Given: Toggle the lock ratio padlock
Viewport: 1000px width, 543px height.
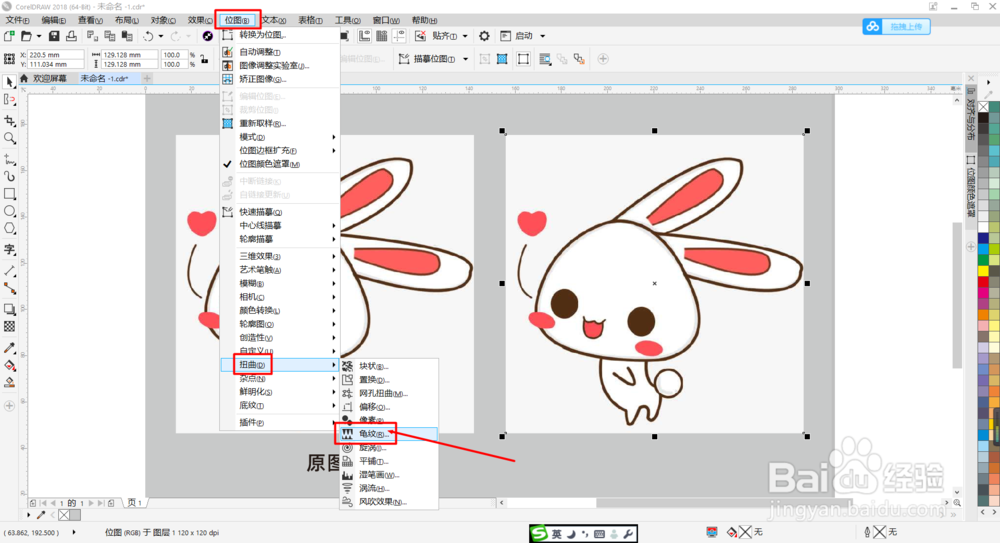Looking at the screenshot, I should tap(204, 59).
